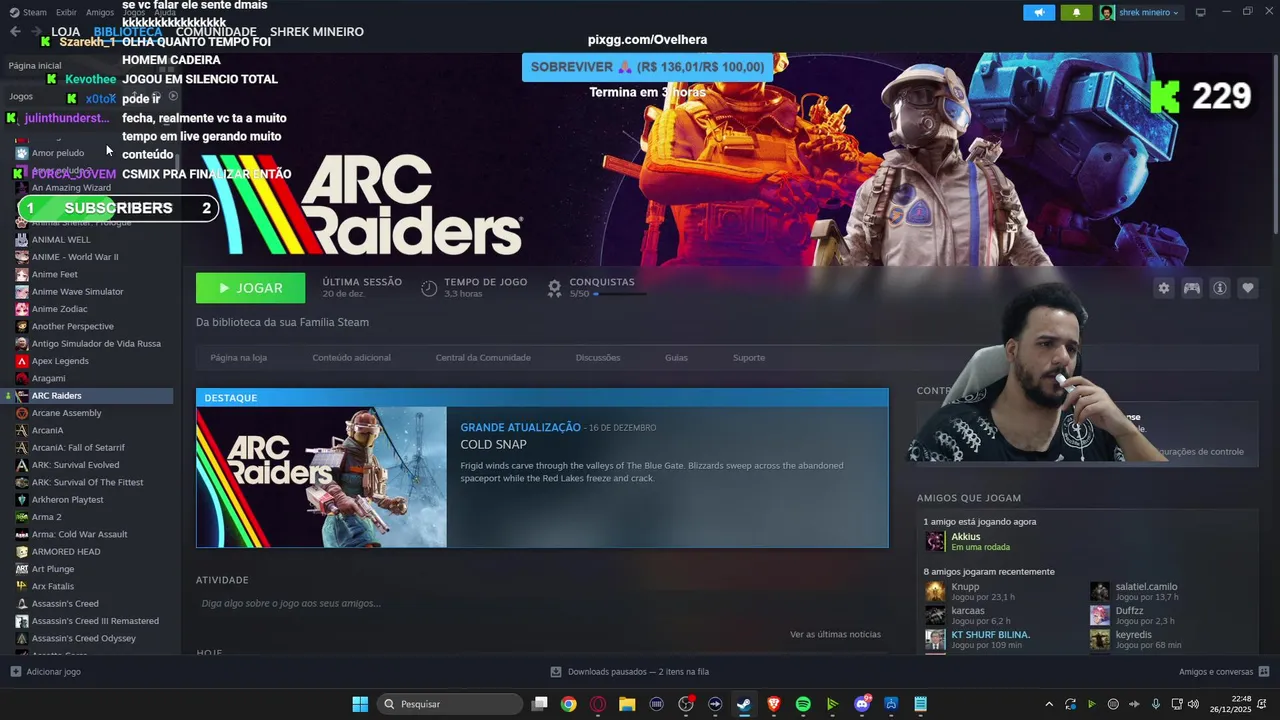Go to LOJA section
The width and height of the screenshot is (1280, 720).
tap(66, 32)
